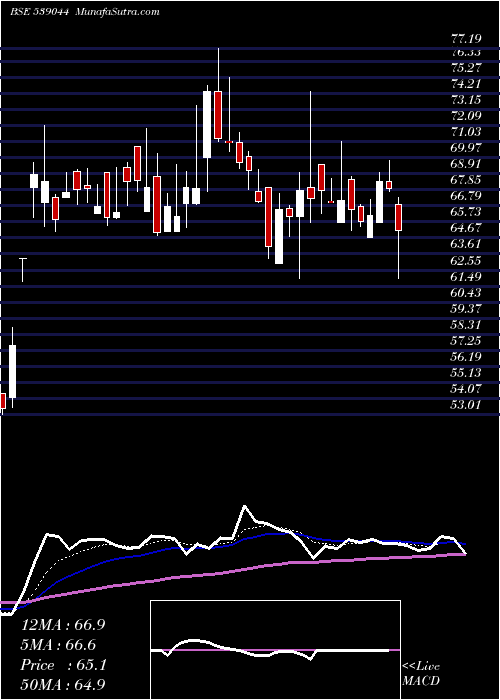Screen dimensions: 500x700
Task: Click the 61.49 price axis label
Action: point(466,277)
